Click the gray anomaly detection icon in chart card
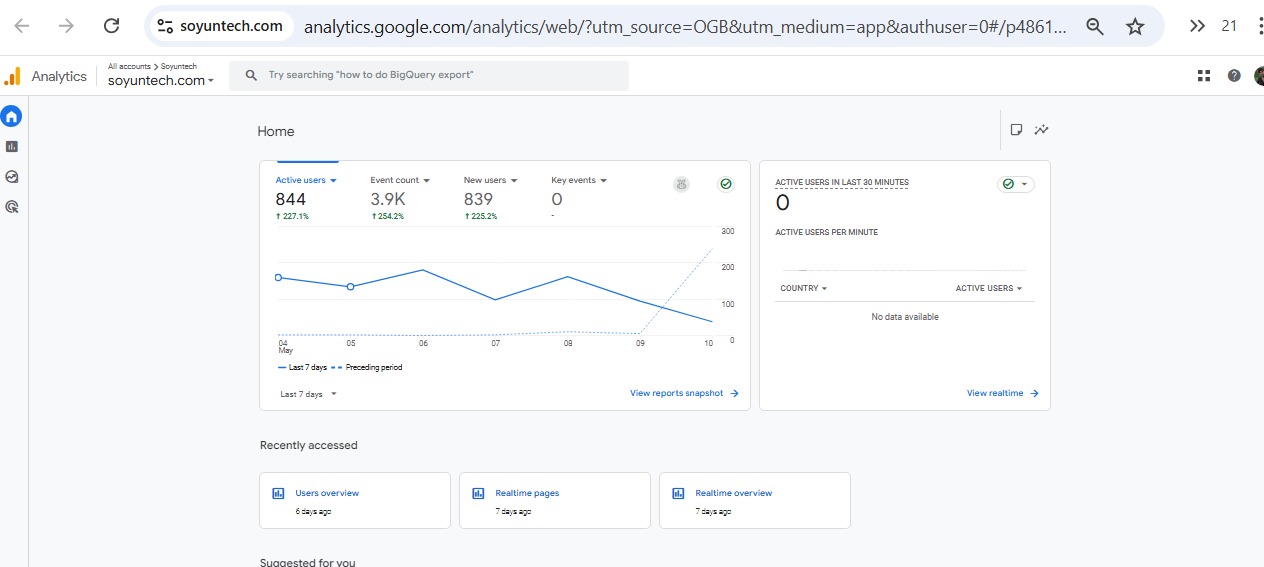Image resolution: width=1264 pixels, height=567 pixels. (681, 184)
